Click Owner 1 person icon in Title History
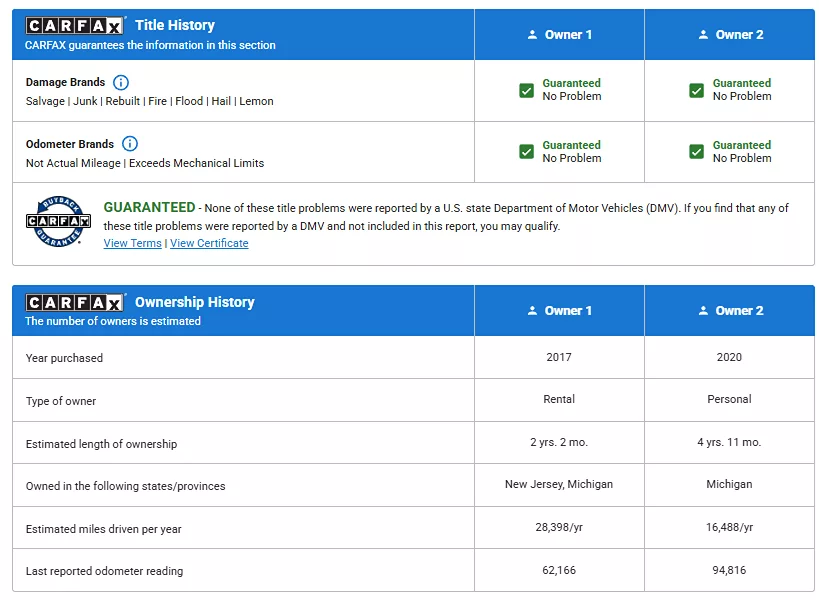Image resolution: width=819 pixels, height=600 pixels. [x=532, y=35]
